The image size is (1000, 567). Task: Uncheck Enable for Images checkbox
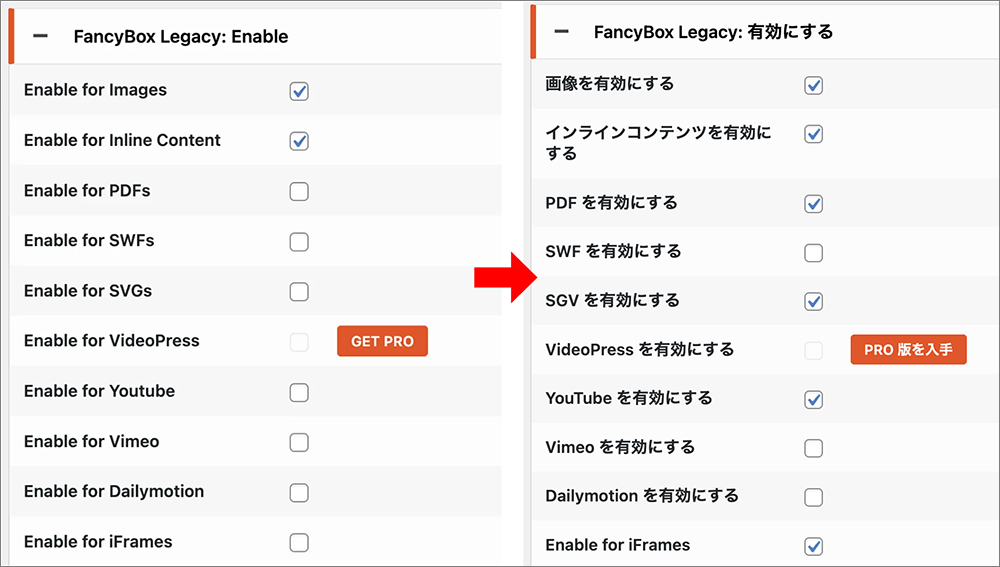tap(299, 91)
